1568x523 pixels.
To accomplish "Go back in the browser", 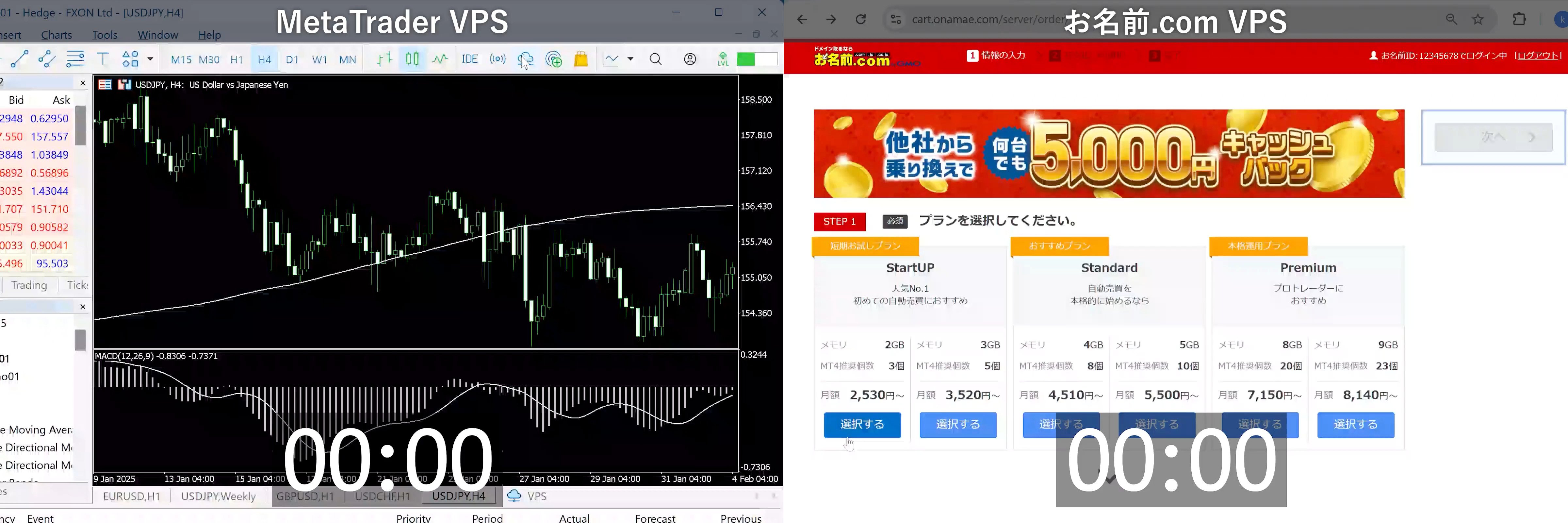I will pyautogui.click(x=802, y=20).
